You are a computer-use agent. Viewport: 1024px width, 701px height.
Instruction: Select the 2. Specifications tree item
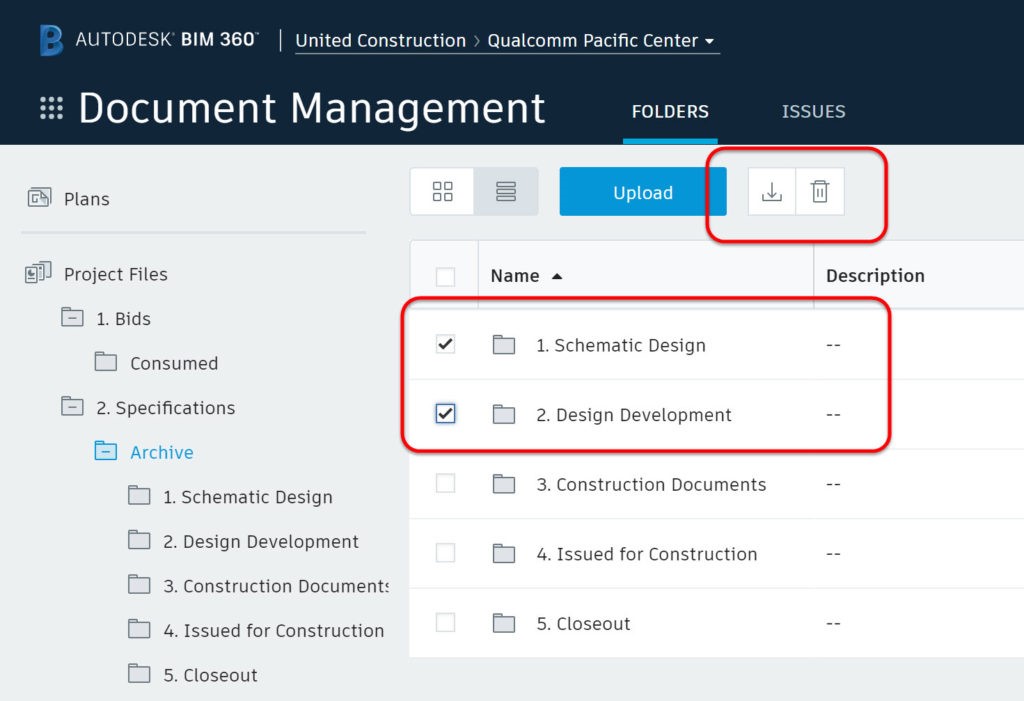pyautogui.click(x=166, y=408)
